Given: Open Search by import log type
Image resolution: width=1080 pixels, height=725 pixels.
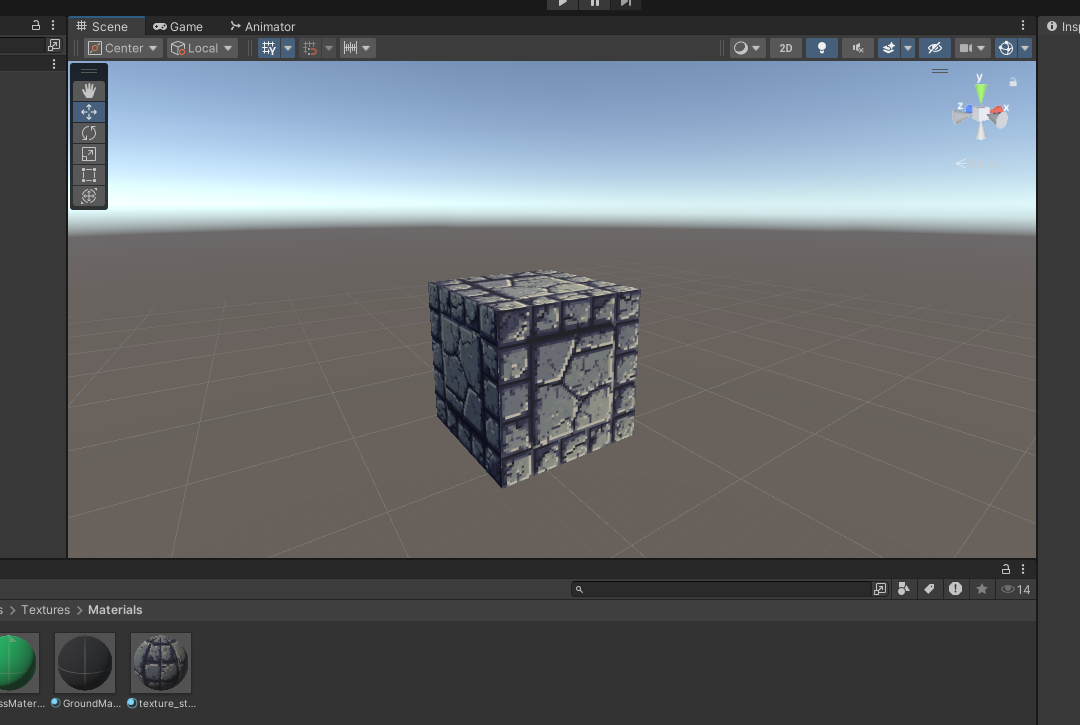Looking at the screenshot, I should coord(955,589).
